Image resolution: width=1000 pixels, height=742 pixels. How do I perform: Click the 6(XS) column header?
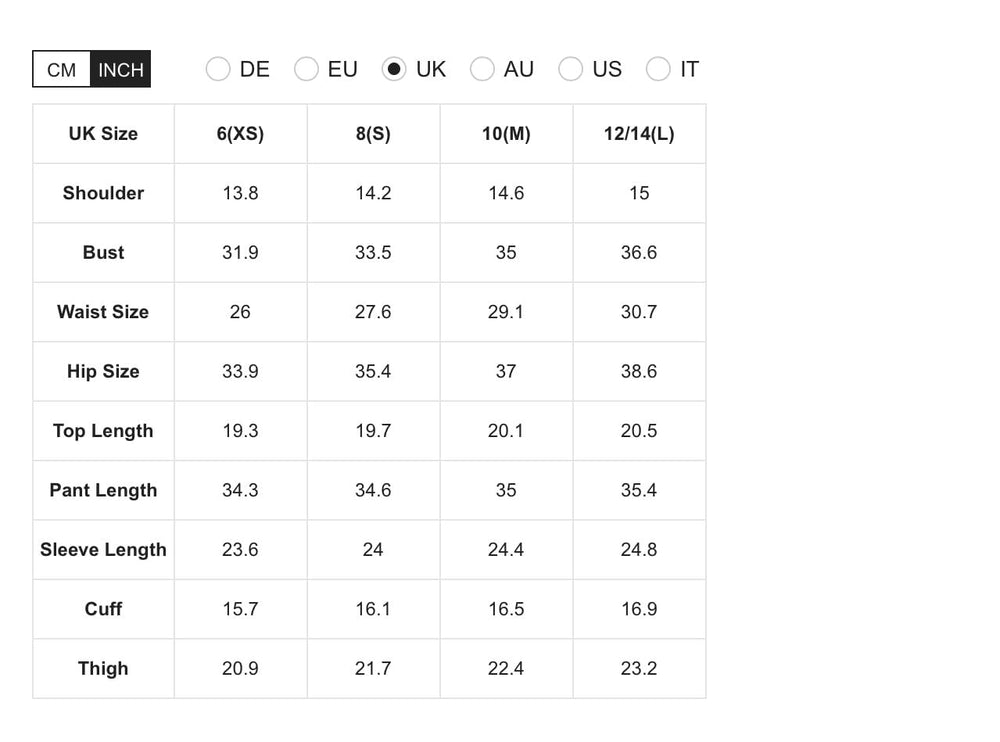[x=240, y=134]
